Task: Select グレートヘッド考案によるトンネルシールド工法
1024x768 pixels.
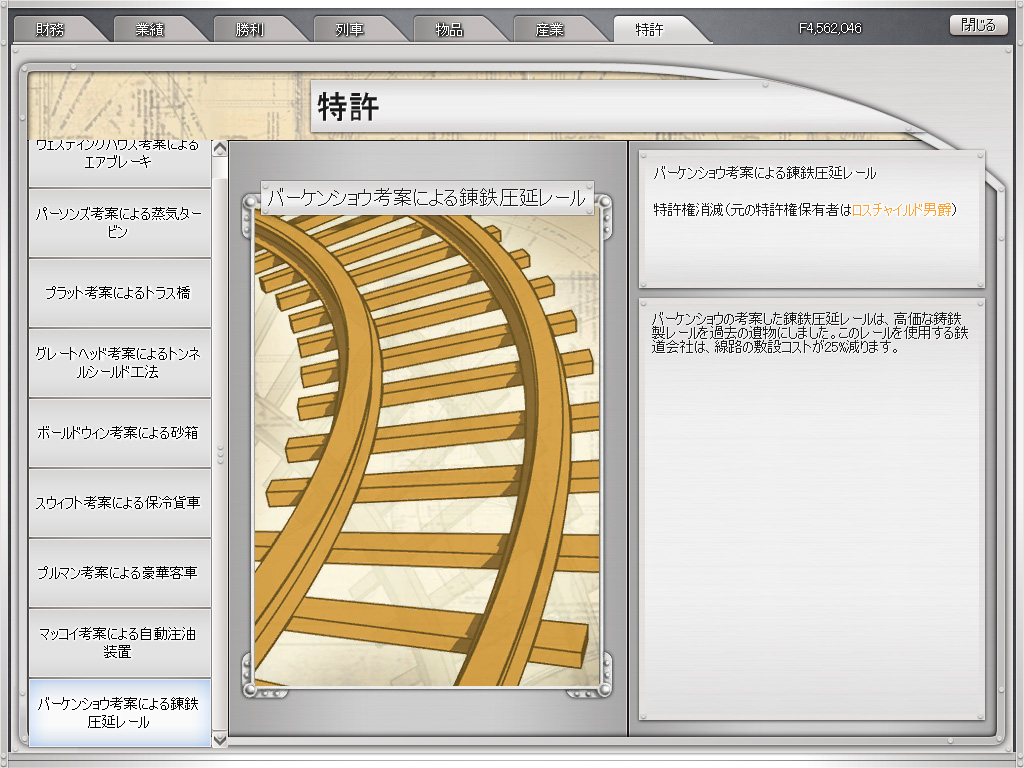Action: (120, 362)
